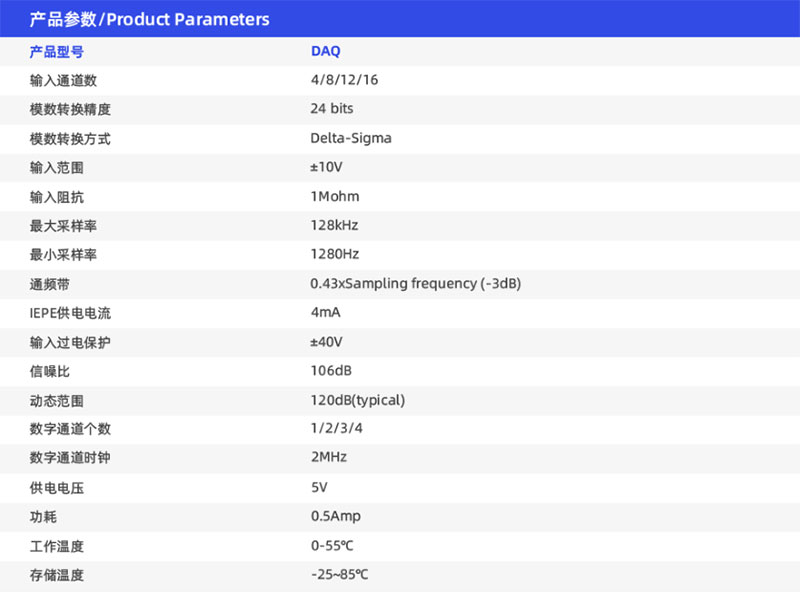Click the 128kHz maximum sampling rate
The image size is (800, 592).
tap(334, 225)
